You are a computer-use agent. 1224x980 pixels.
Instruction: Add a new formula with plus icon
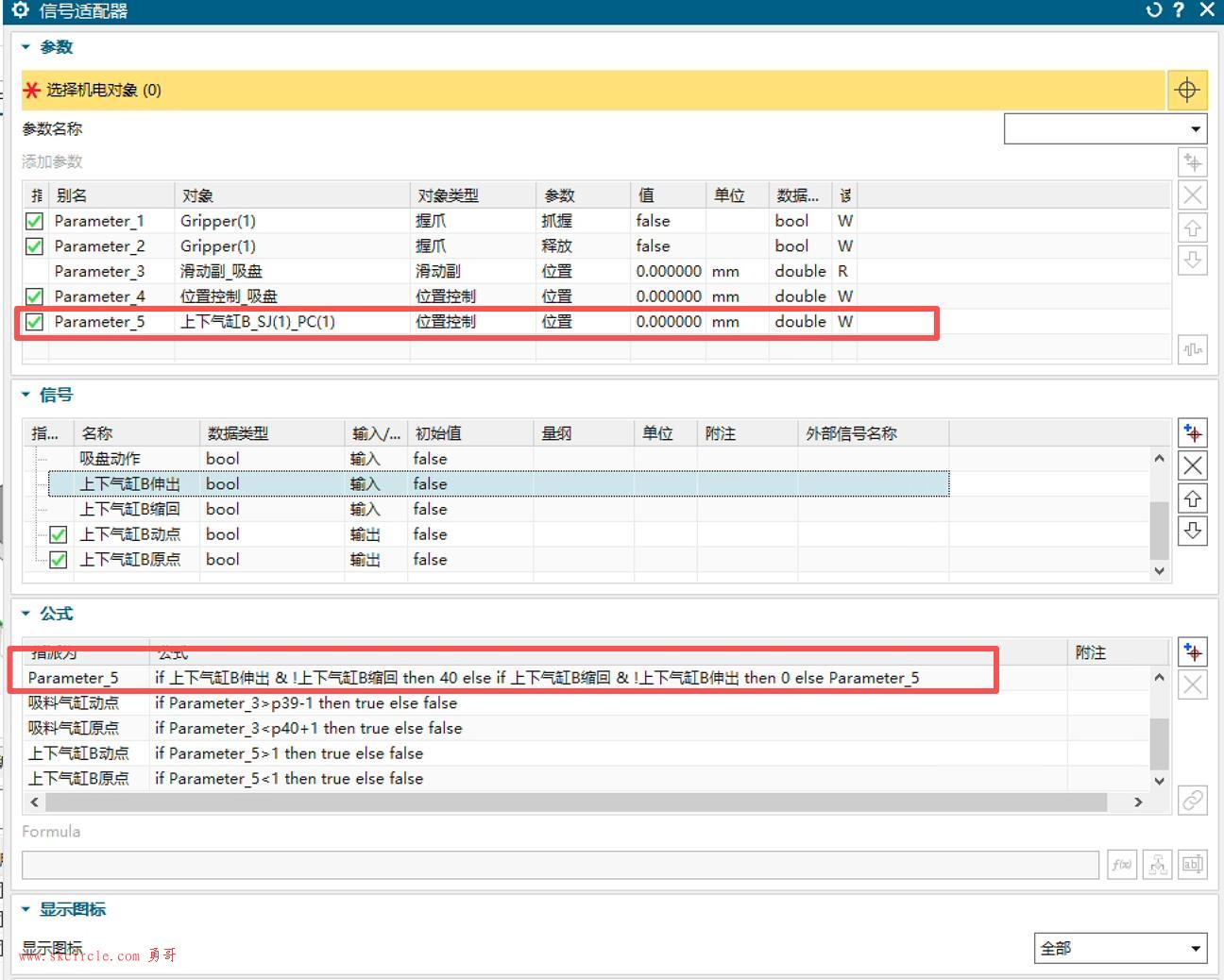tap(1193, 652)
